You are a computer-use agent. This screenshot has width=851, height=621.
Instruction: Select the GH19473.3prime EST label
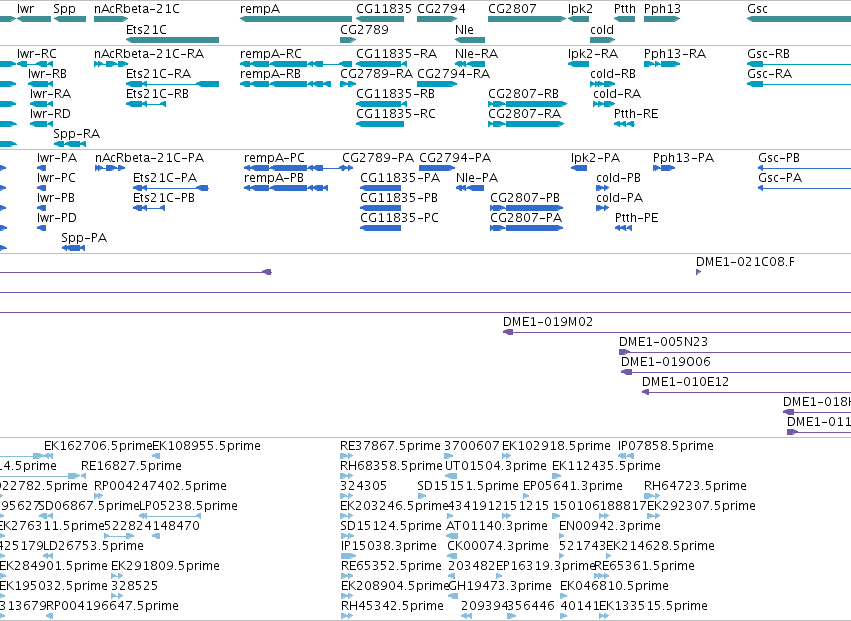click(x=500, y=586)
